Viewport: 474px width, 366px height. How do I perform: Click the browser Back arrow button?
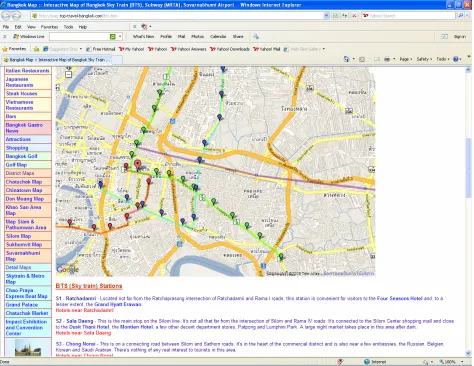coord(7,15)
